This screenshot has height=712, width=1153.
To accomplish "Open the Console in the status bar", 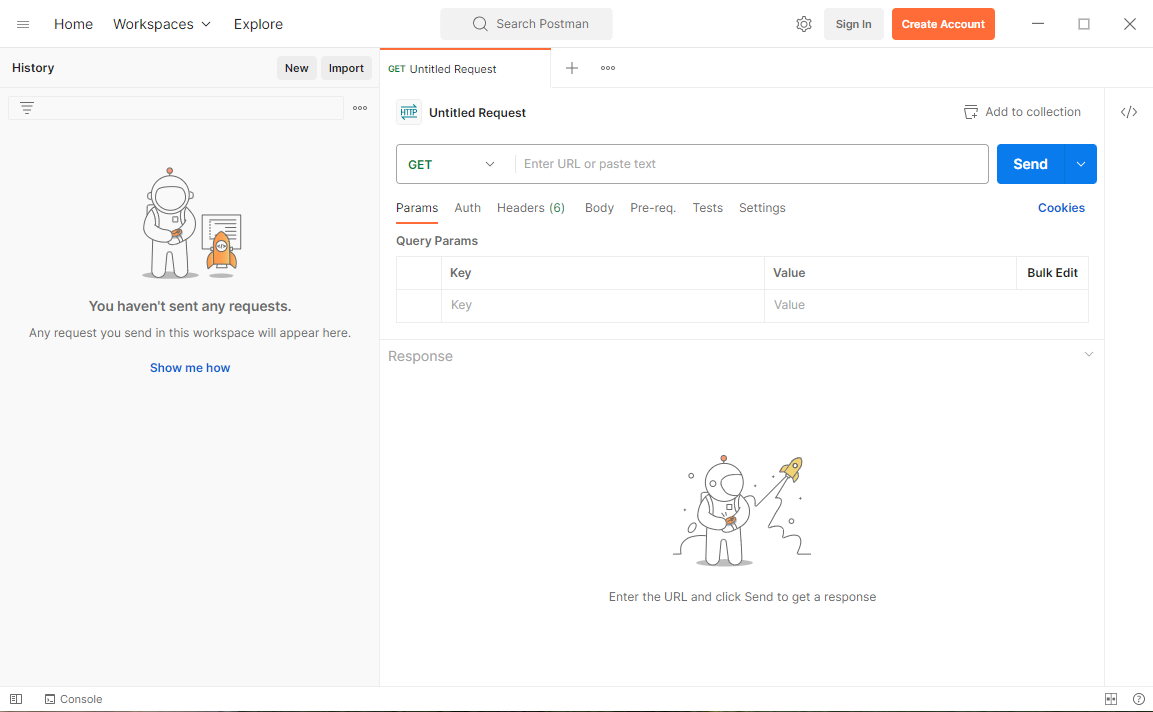I will click(73, 699).
